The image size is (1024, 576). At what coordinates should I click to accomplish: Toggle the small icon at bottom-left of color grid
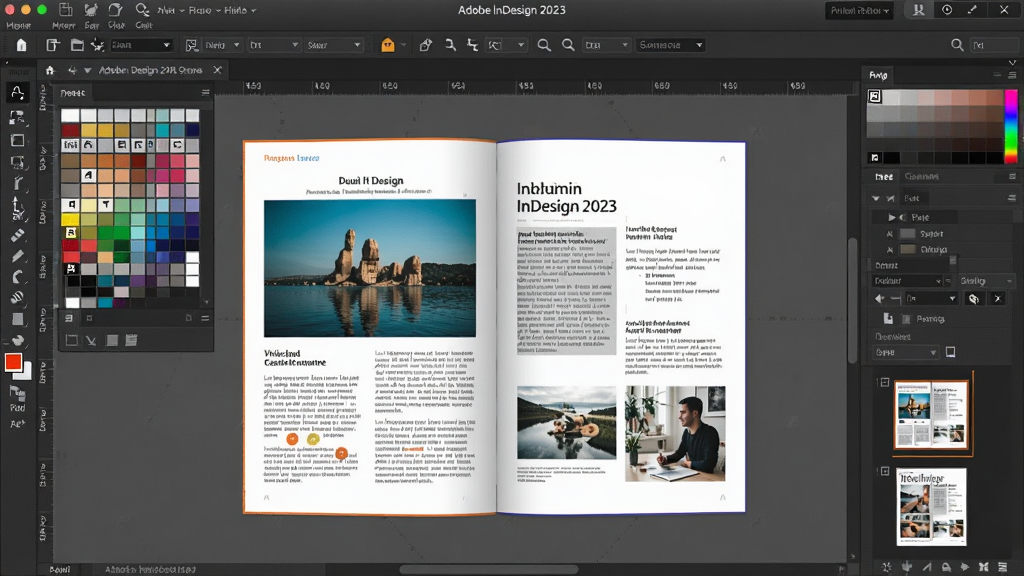[875, 157]
